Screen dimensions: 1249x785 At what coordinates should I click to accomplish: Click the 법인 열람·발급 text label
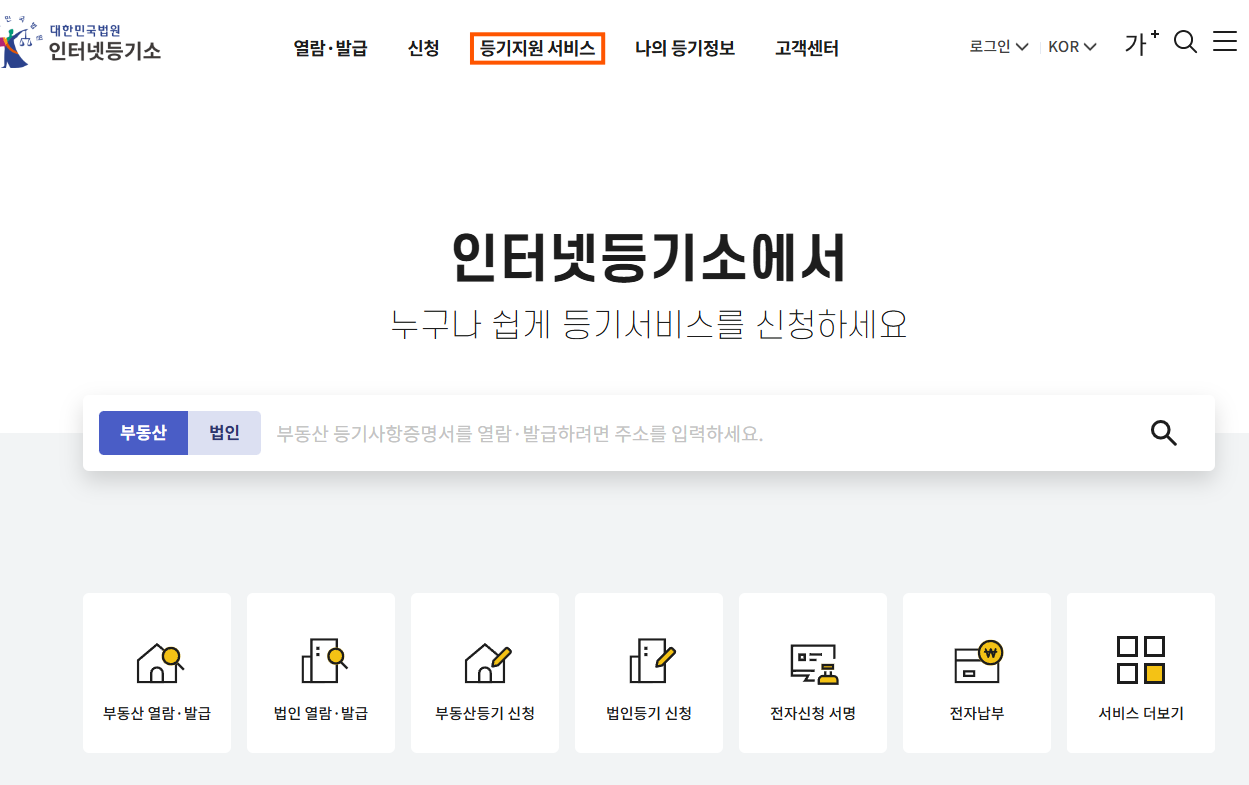click(x=321, y=714)
